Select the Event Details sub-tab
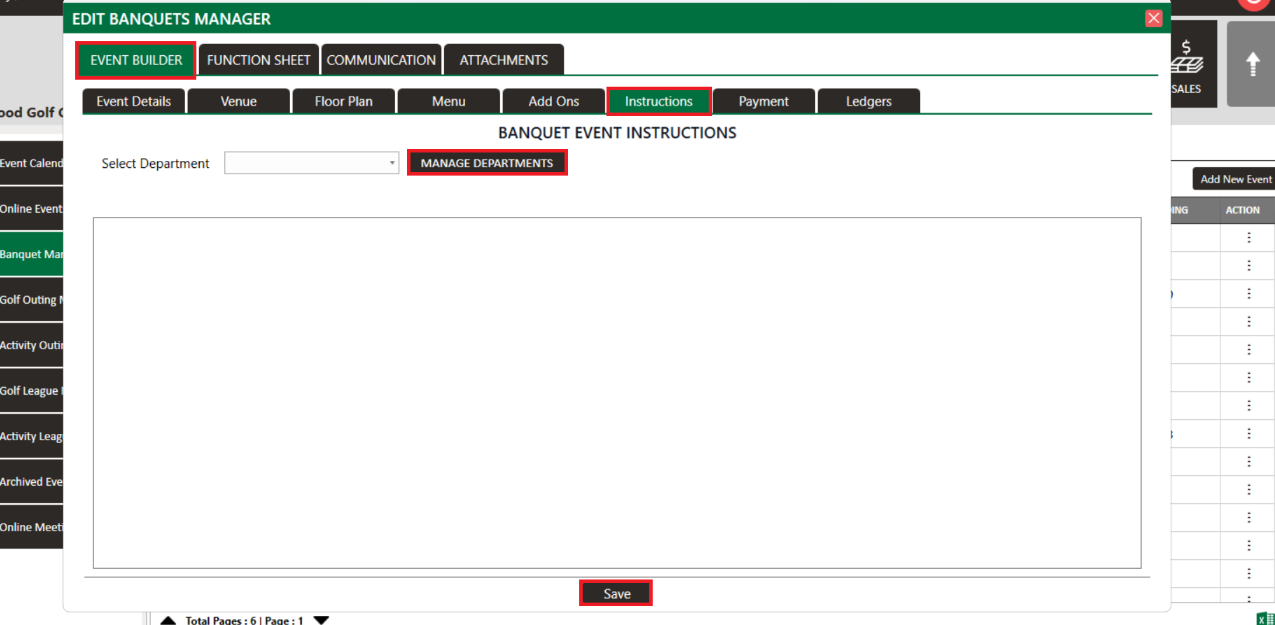Viewport: 1275px width, 625px height. click(133, 101)
